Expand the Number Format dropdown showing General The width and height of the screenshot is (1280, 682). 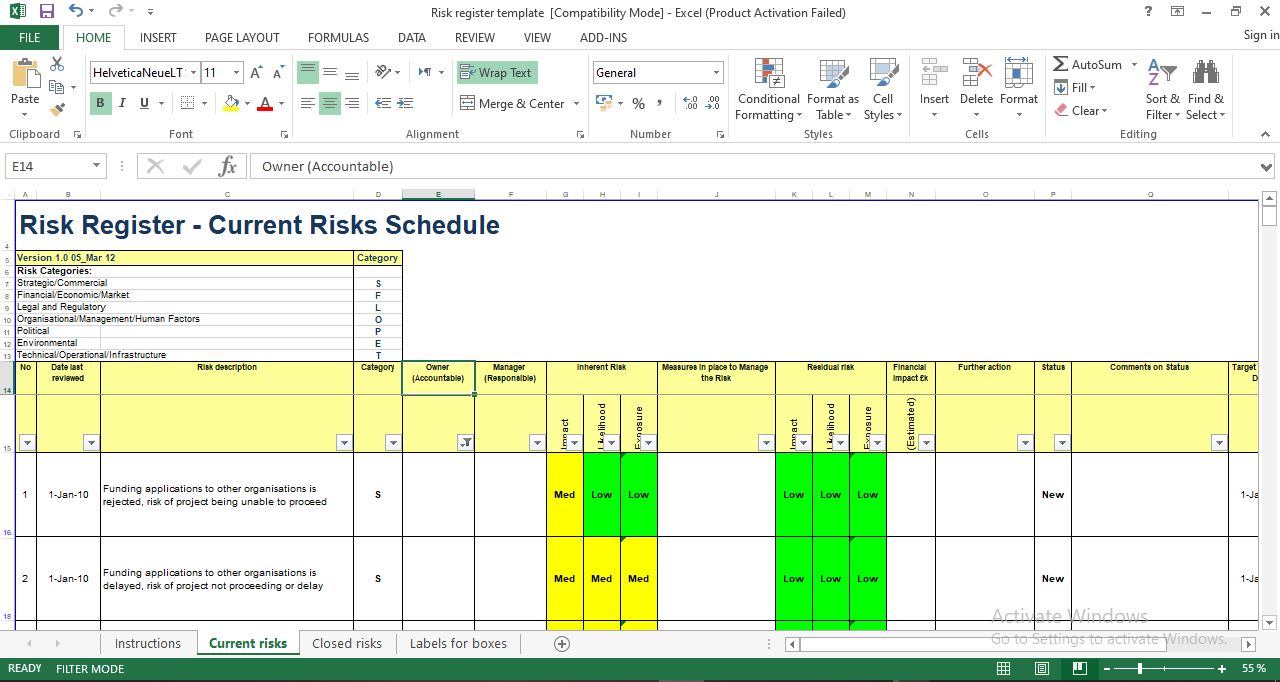717,72
